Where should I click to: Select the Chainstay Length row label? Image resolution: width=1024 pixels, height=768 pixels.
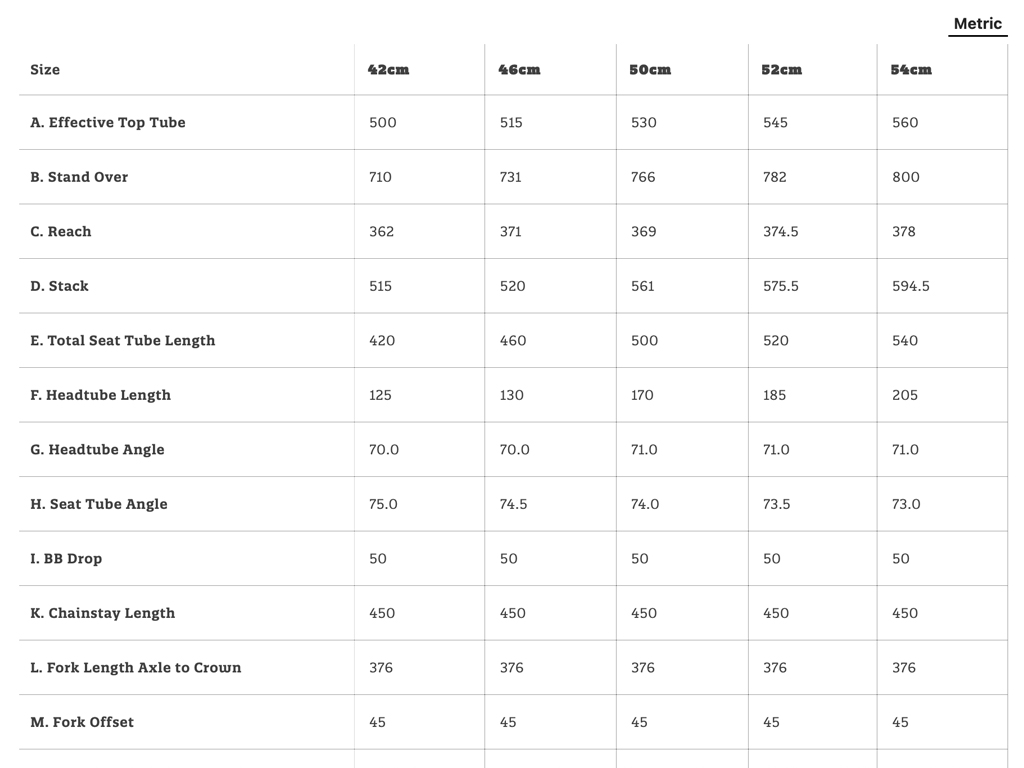click(x=102, y=613)
